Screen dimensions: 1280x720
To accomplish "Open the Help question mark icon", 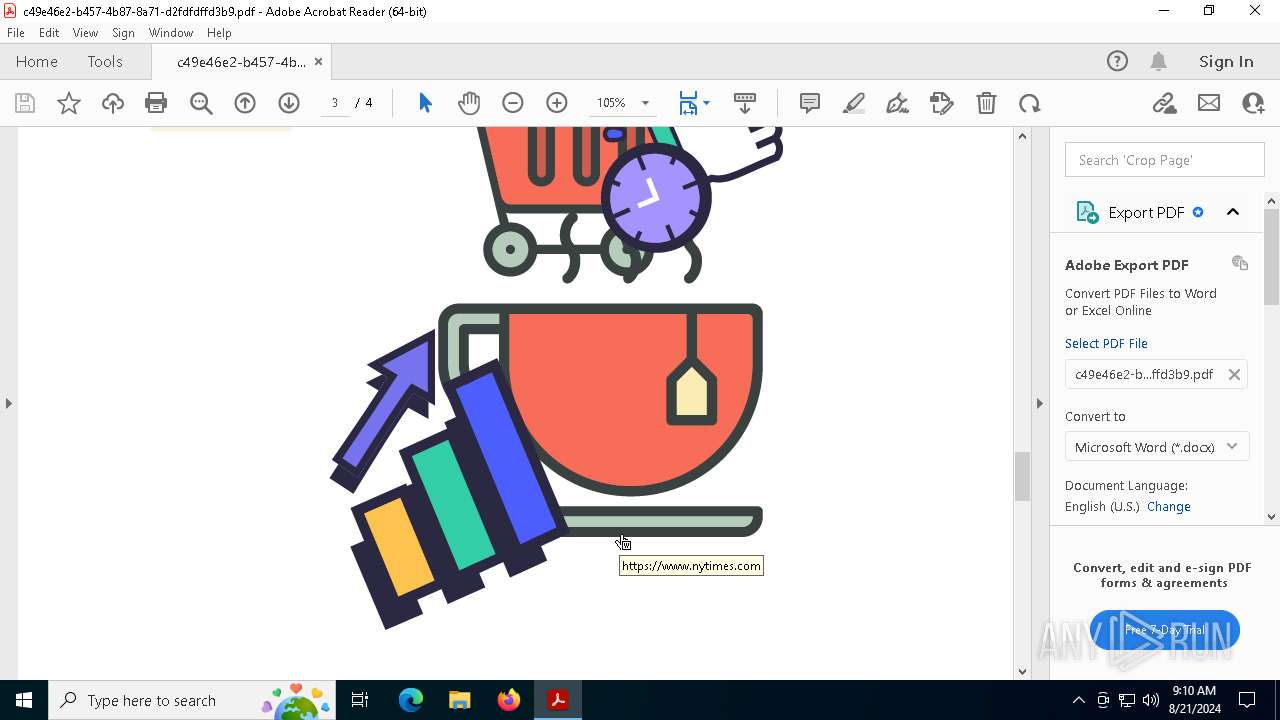I will point(1117,61).
